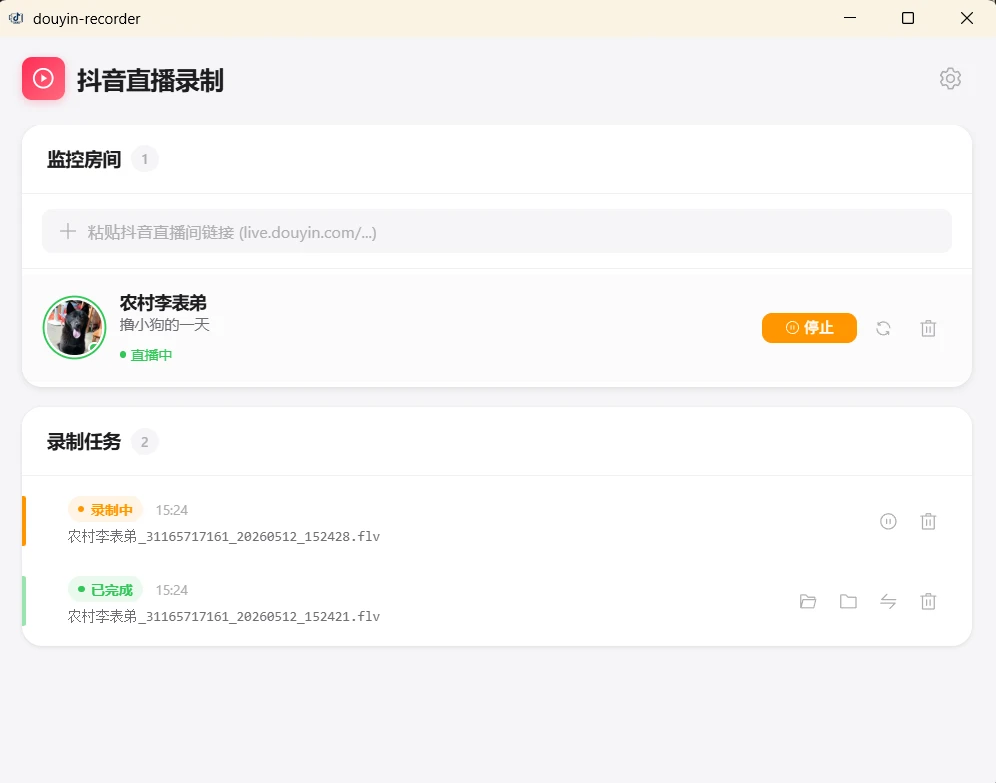Refresh the 农村李表弟 room status

point(883,328)
